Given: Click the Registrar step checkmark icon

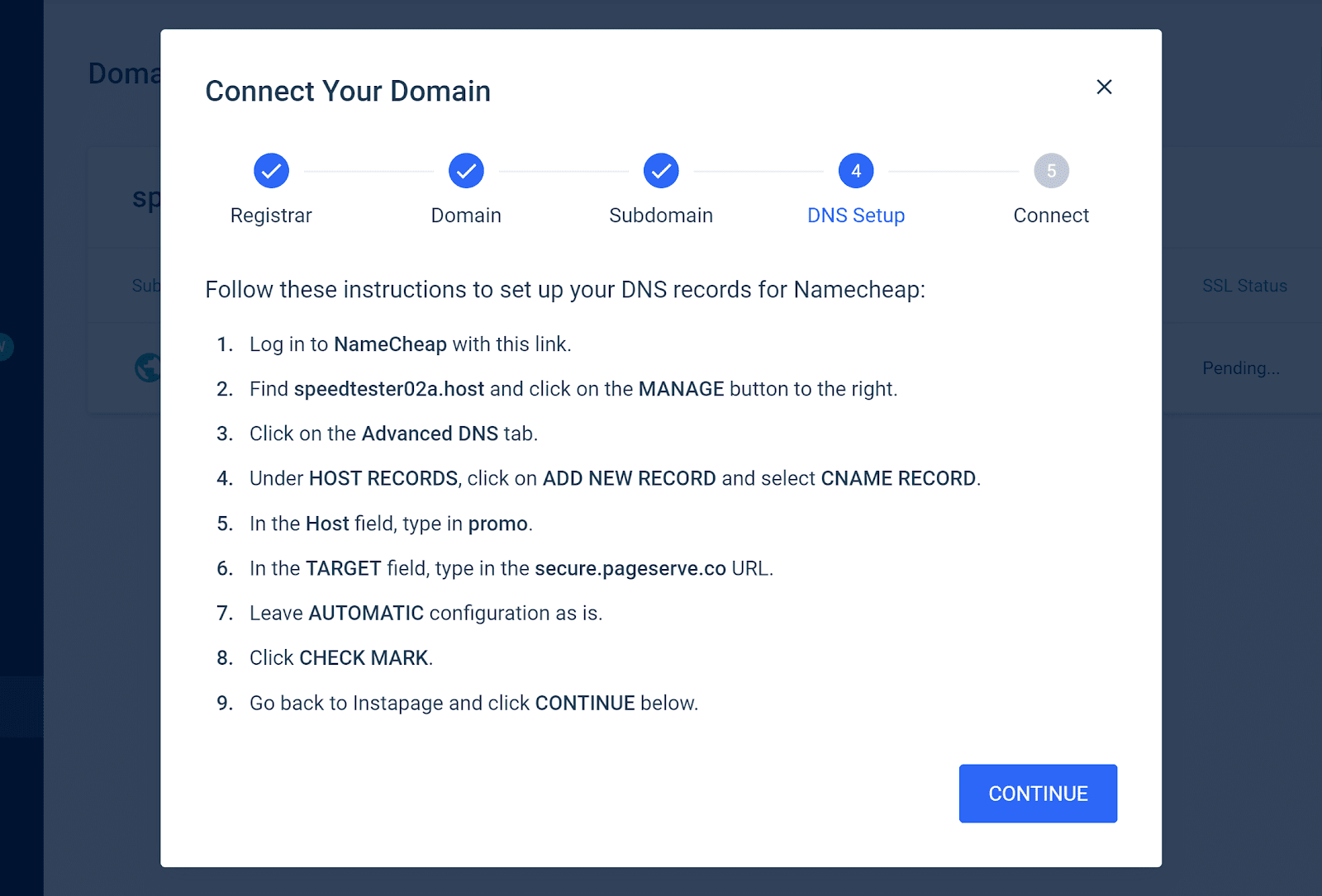Looking at the screenshot, I should pos(271,171).
